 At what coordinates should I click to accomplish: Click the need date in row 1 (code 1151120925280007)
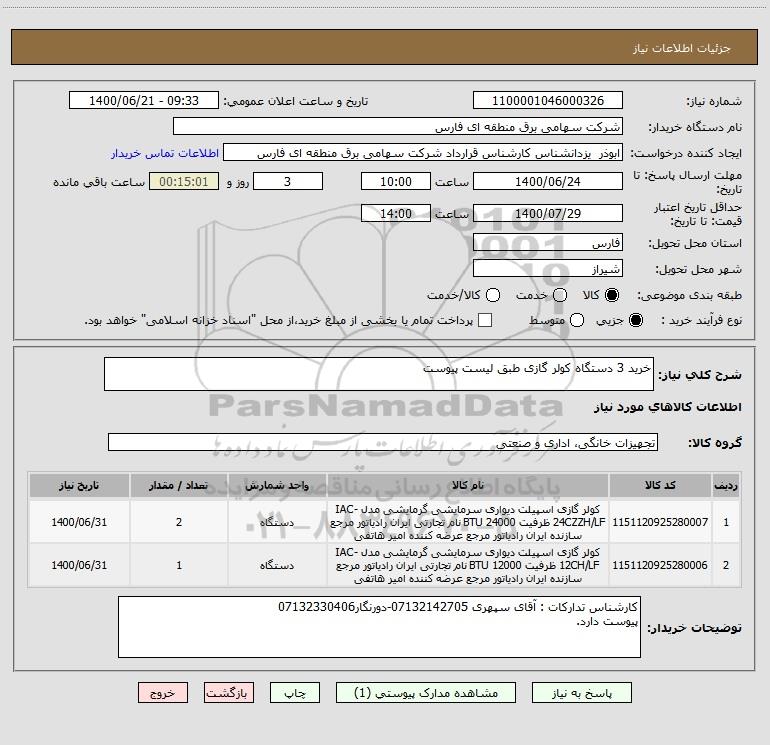tap(79, 522)
